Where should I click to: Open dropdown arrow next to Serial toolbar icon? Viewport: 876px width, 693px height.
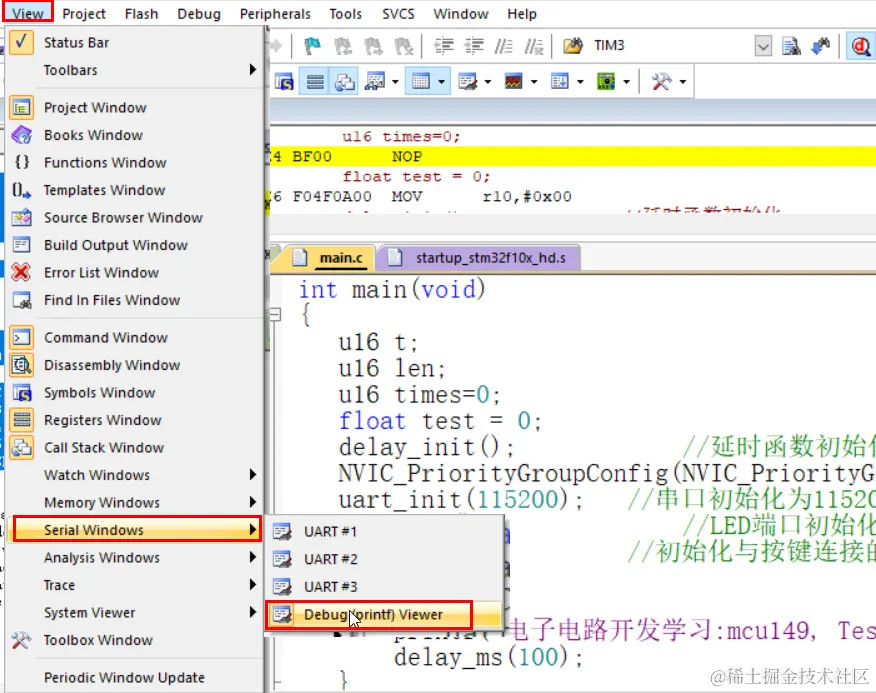coord(488,82)
